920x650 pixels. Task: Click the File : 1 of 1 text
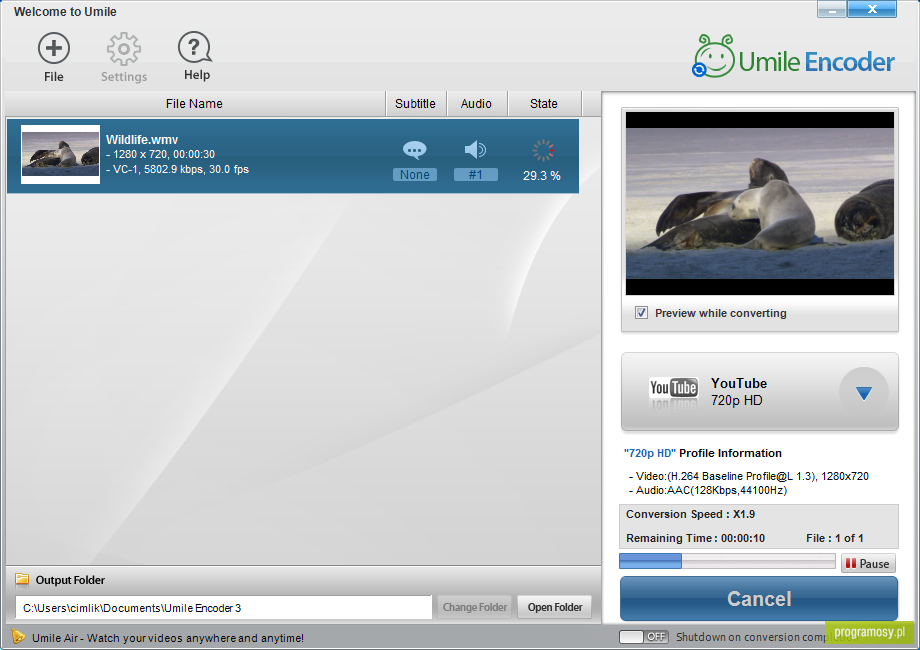click(x=834, y=538)
